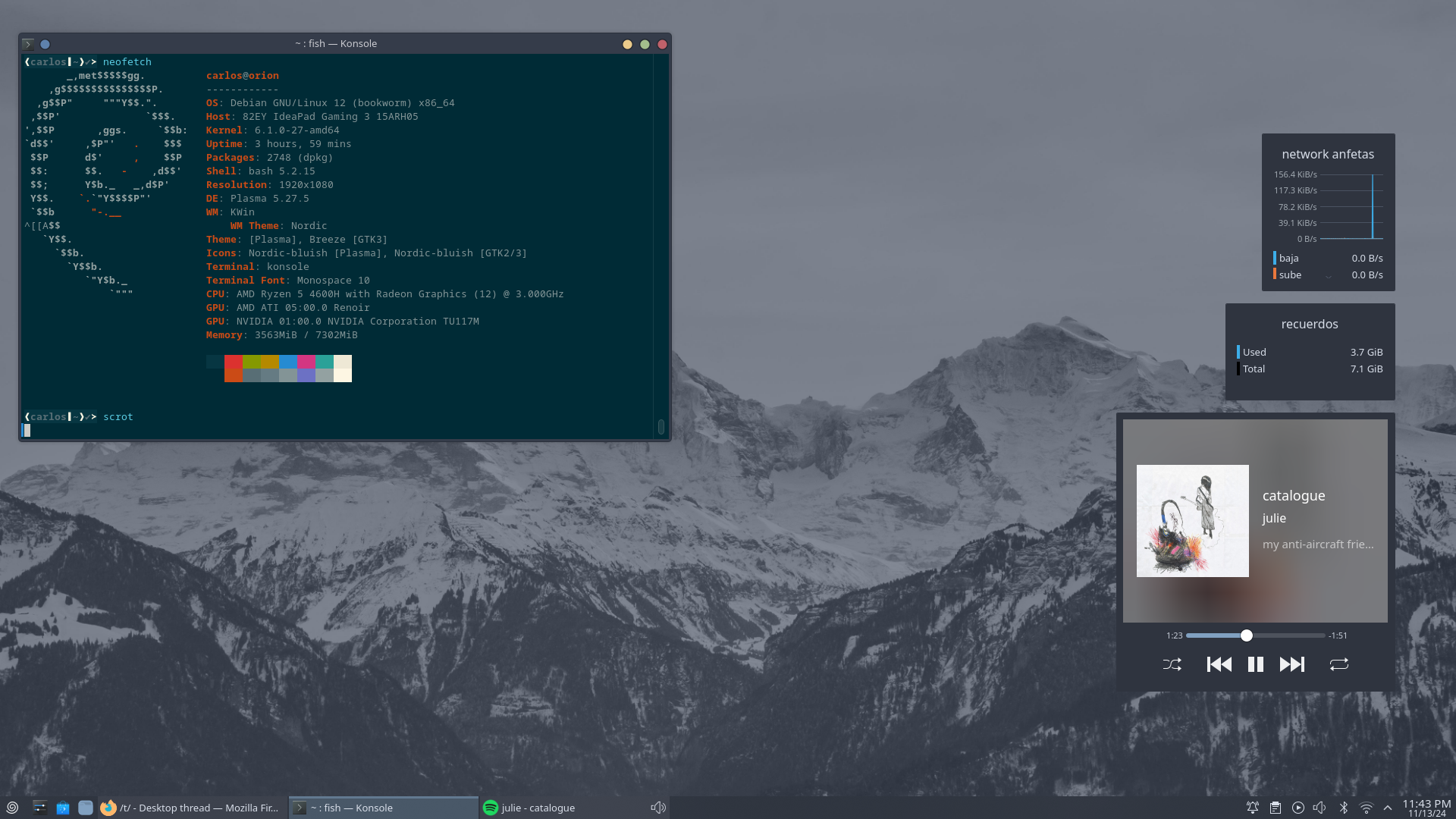The width and height of the screenshot is (1456, 819).
Task: Pause the currently playing track
Action: (x=1255, y=664)
